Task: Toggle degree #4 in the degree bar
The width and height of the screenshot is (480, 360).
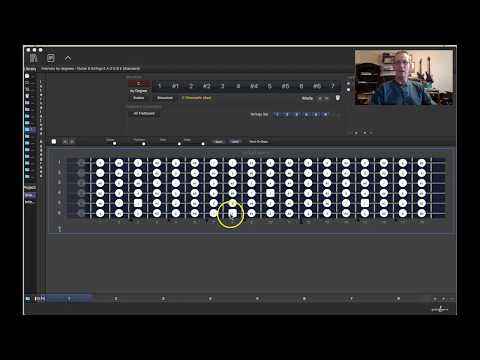Action: [254, 86]
